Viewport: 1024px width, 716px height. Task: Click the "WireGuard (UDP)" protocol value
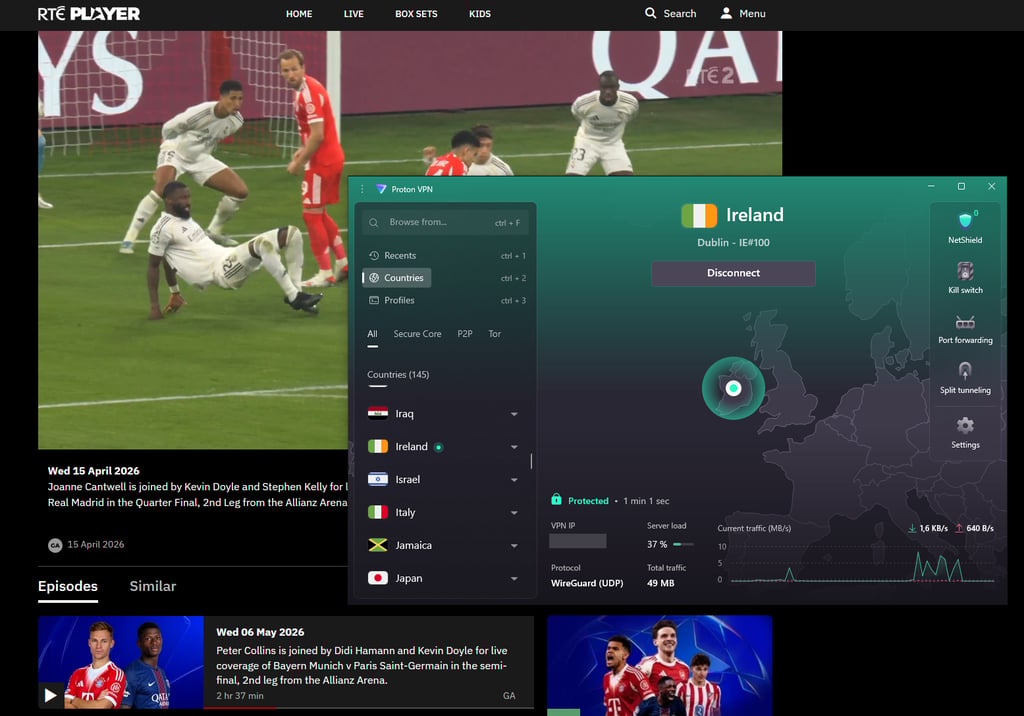(x=586, y=583)
